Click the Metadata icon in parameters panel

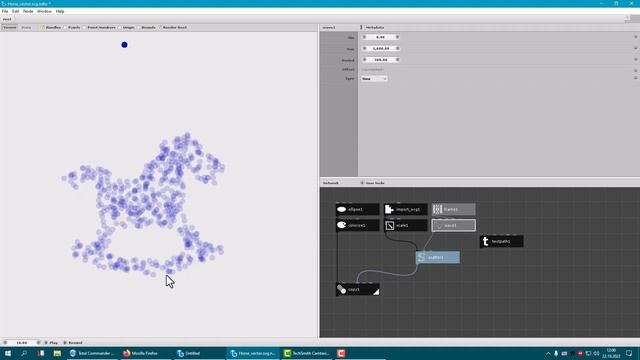click(361, 27)
